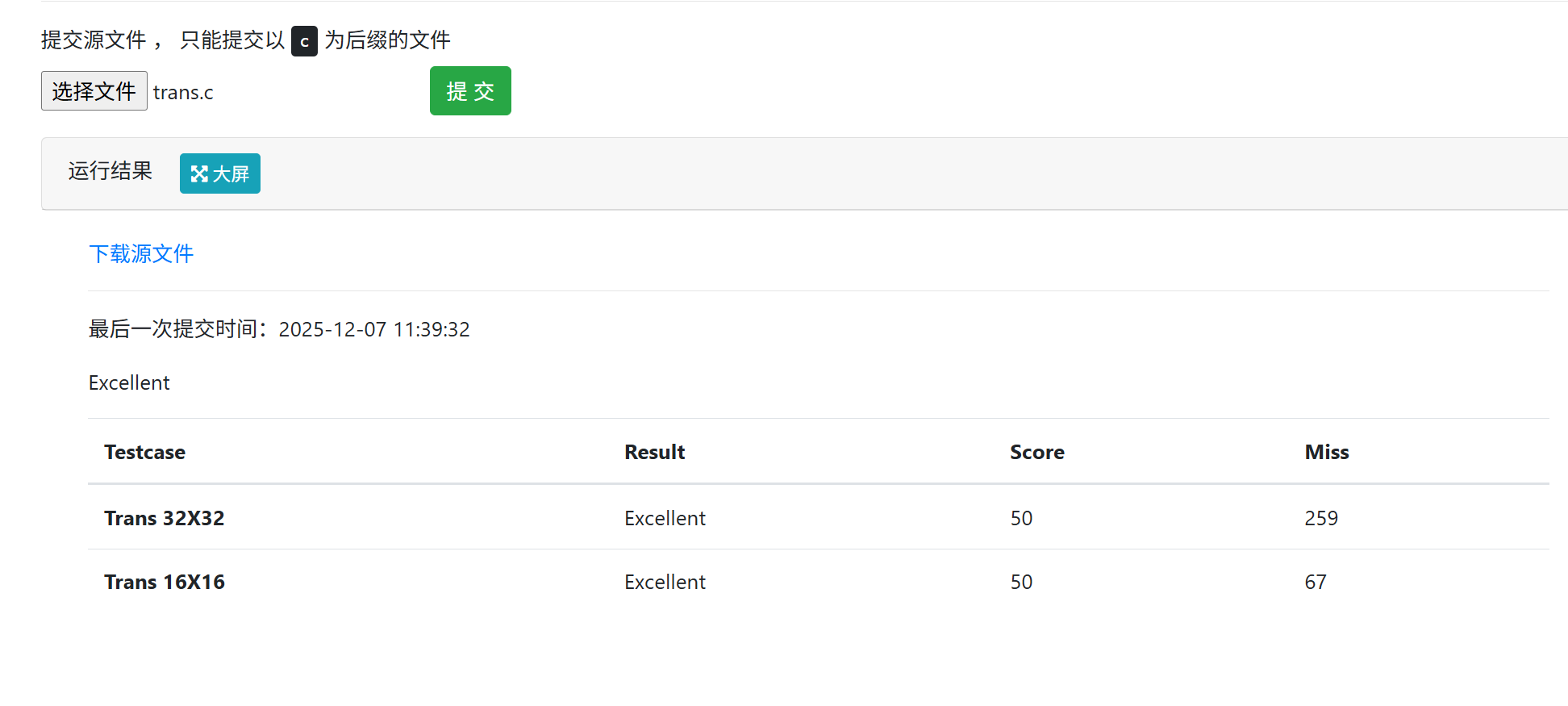The height and width of the screenshot is (706, 1568).
Task: Open the 下载源文件 download link
Action: [x=141, y=254]
